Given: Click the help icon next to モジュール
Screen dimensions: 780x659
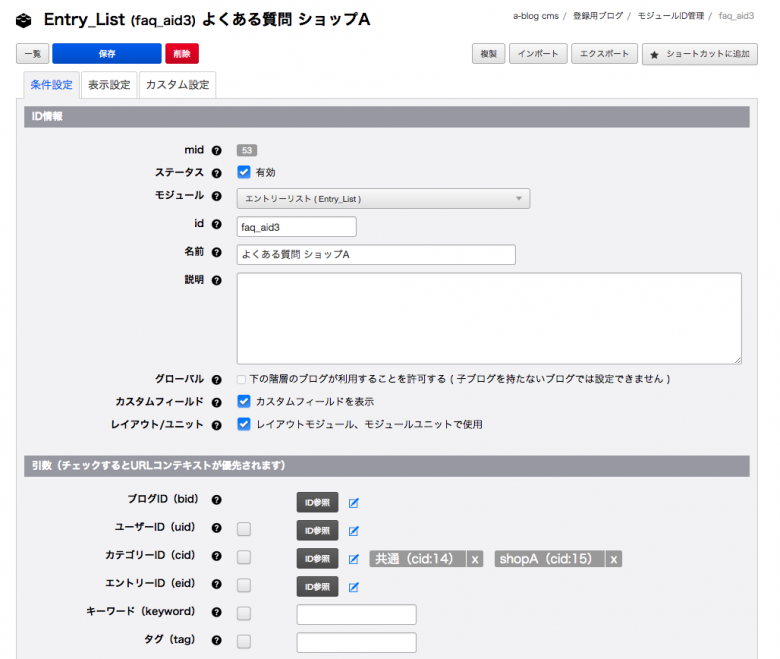Looking at the screenshot, I should click(216, 196).
